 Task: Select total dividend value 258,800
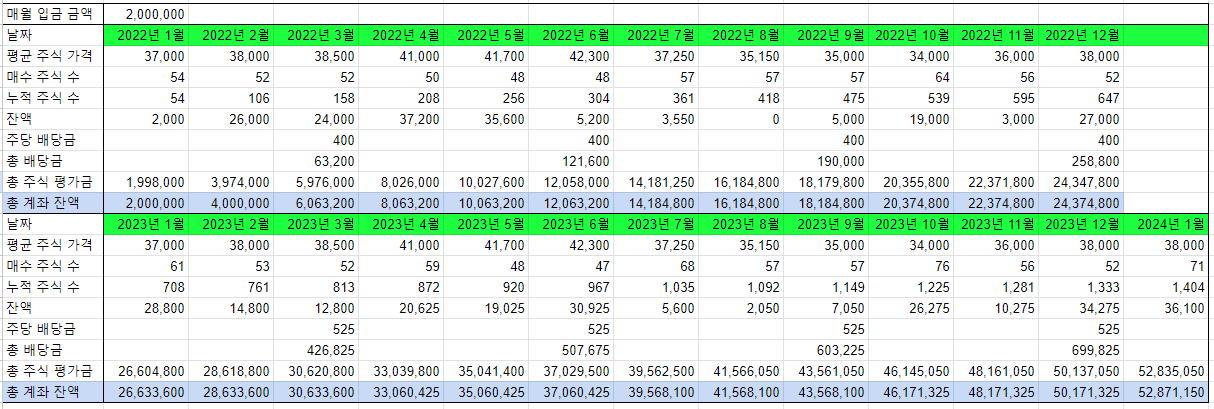coord(1081,161)
